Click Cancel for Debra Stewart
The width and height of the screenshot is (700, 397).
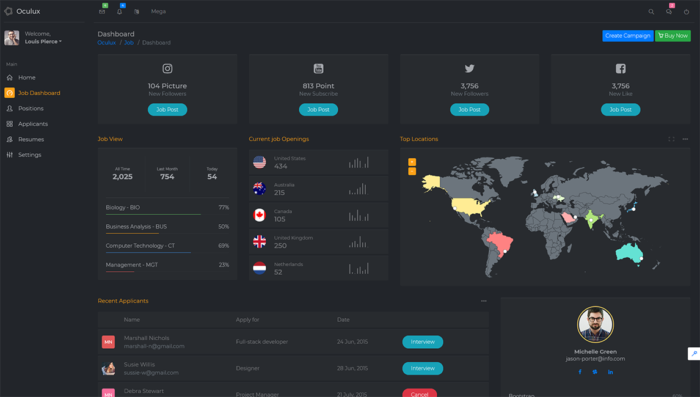pyautogui.click(x=420, y=393)
